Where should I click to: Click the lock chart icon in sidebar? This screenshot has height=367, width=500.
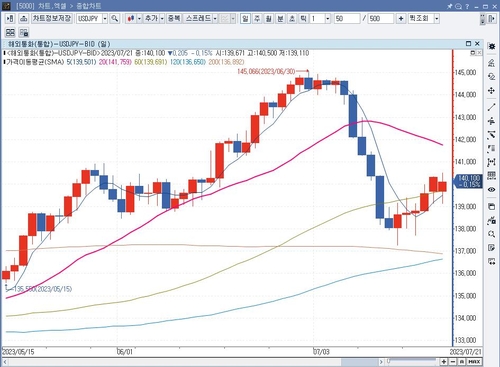click(491, 220)
